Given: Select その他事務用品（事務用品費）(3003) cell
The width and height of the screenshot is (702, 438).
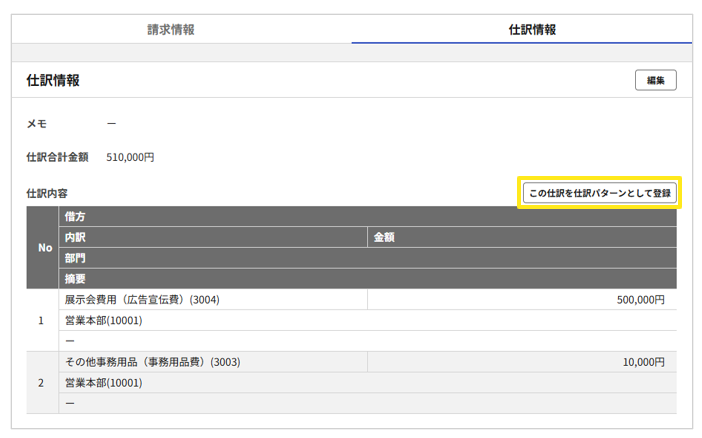Looking at the screenshot, I should [x=213, y=362].
